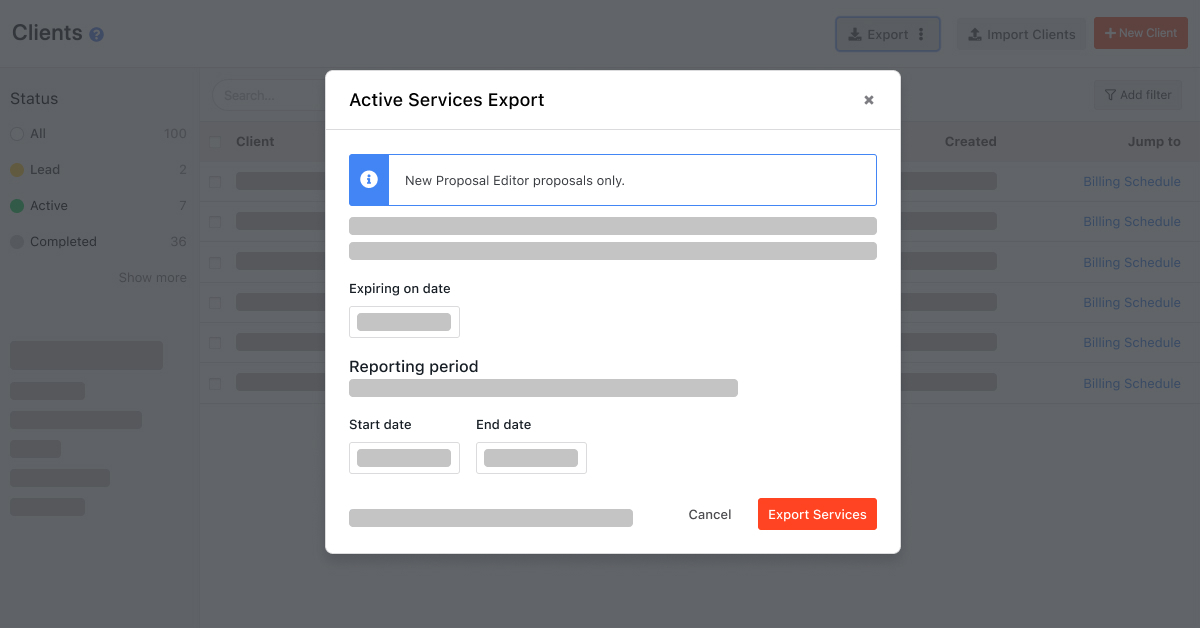Click the Expiring on date field
This screenshot has height=628, width=1200.
[x=404, y=322]
